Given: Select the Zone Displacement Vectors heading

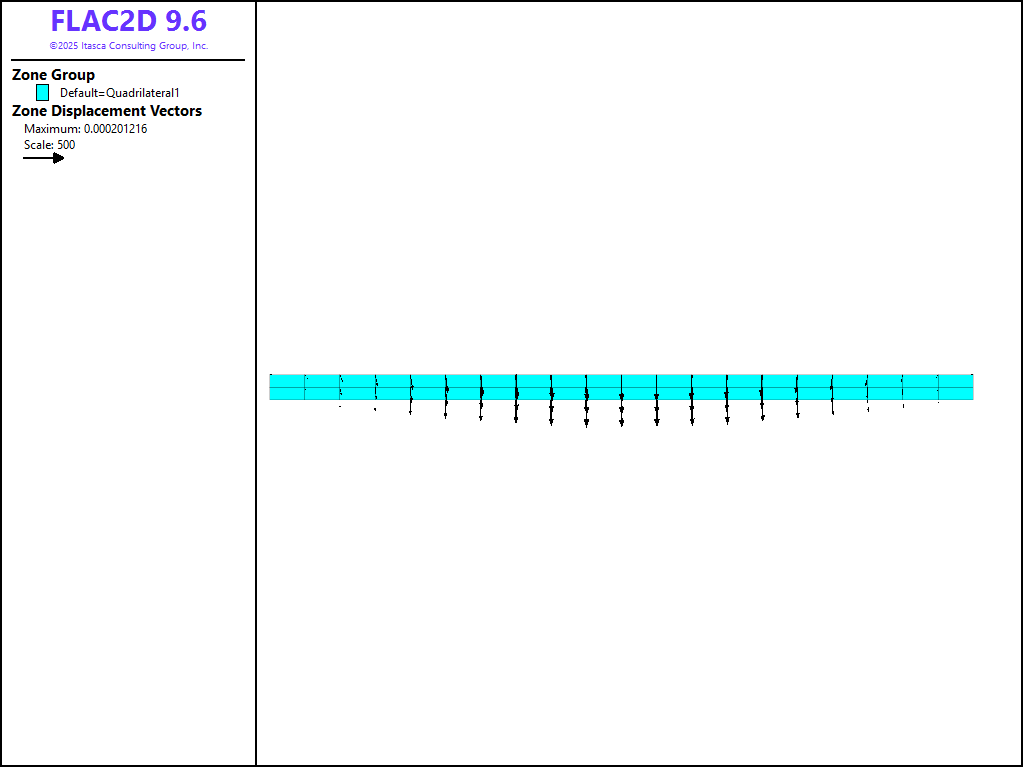Looking at the screenshot, I should click(x=106, y=111).
